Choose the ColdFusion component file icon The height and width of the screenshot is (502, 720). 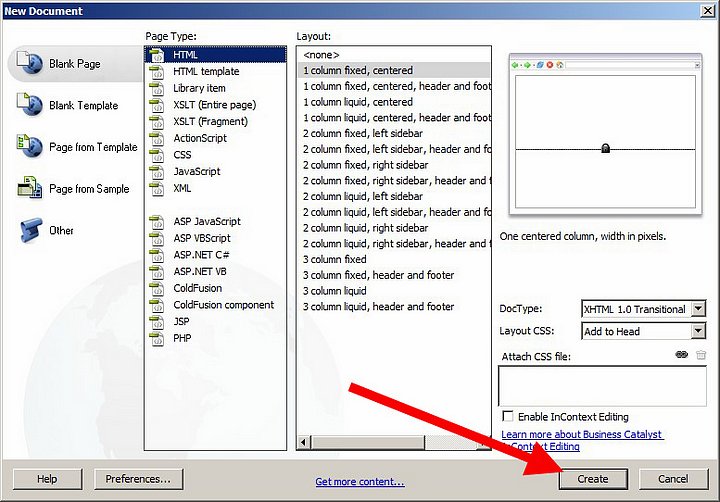point(157,305)
